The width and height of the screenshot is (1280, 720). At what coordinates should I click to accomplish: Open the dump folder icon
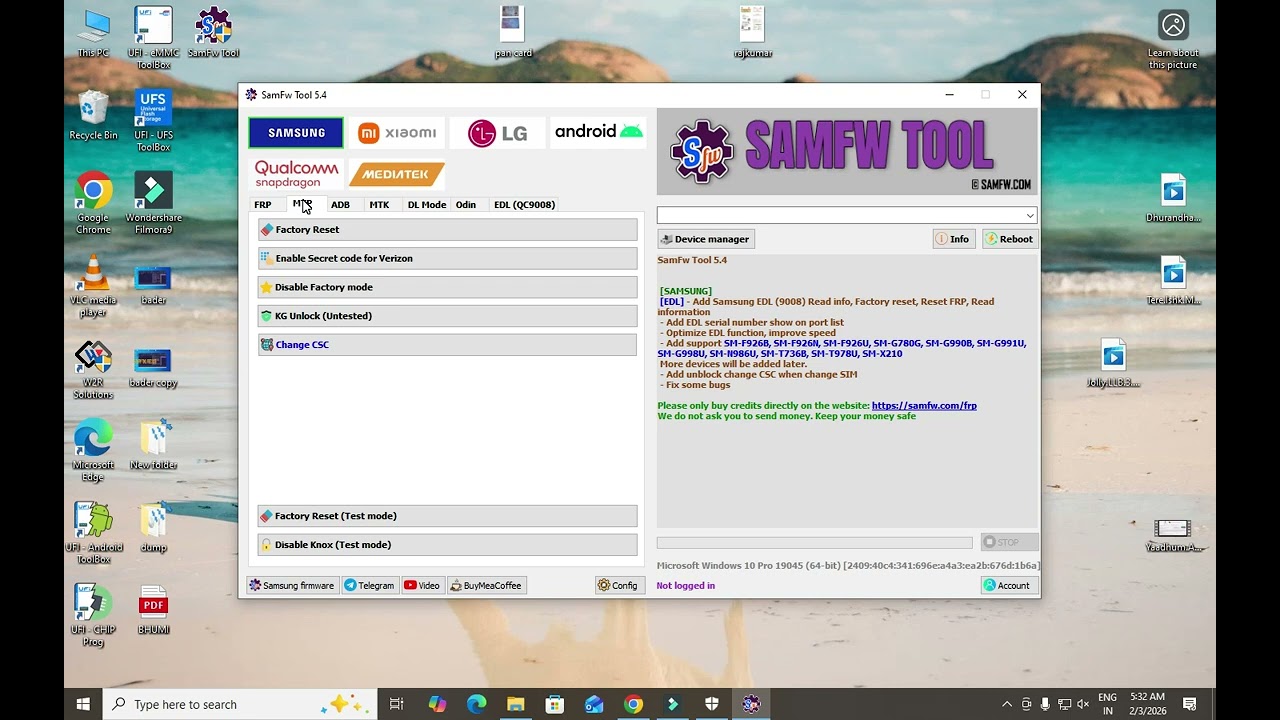(153, 527)
